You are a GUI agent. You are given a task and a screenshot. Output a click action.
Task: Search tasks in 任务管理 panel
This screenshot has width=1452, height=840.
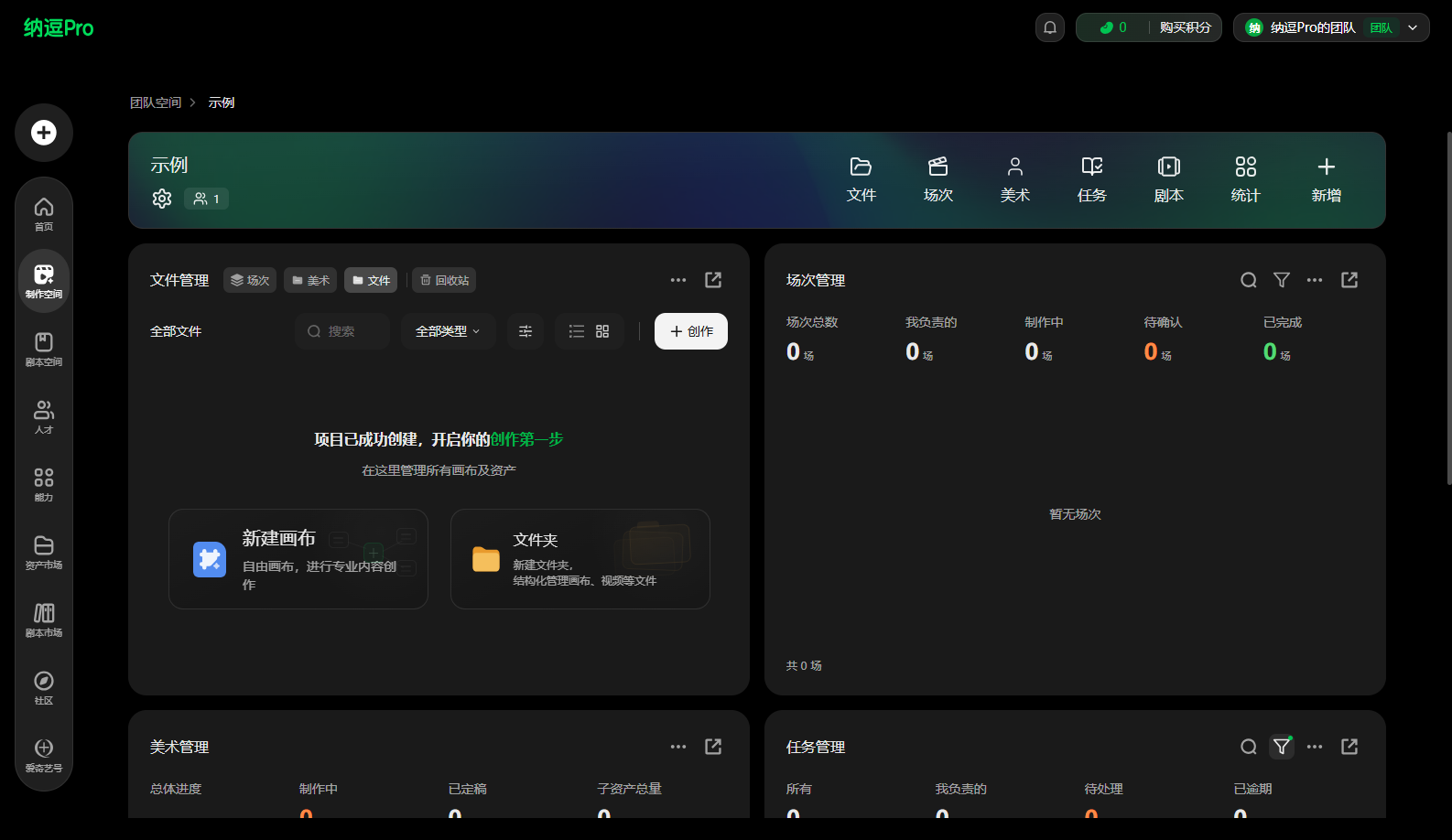click(1249, 747)
